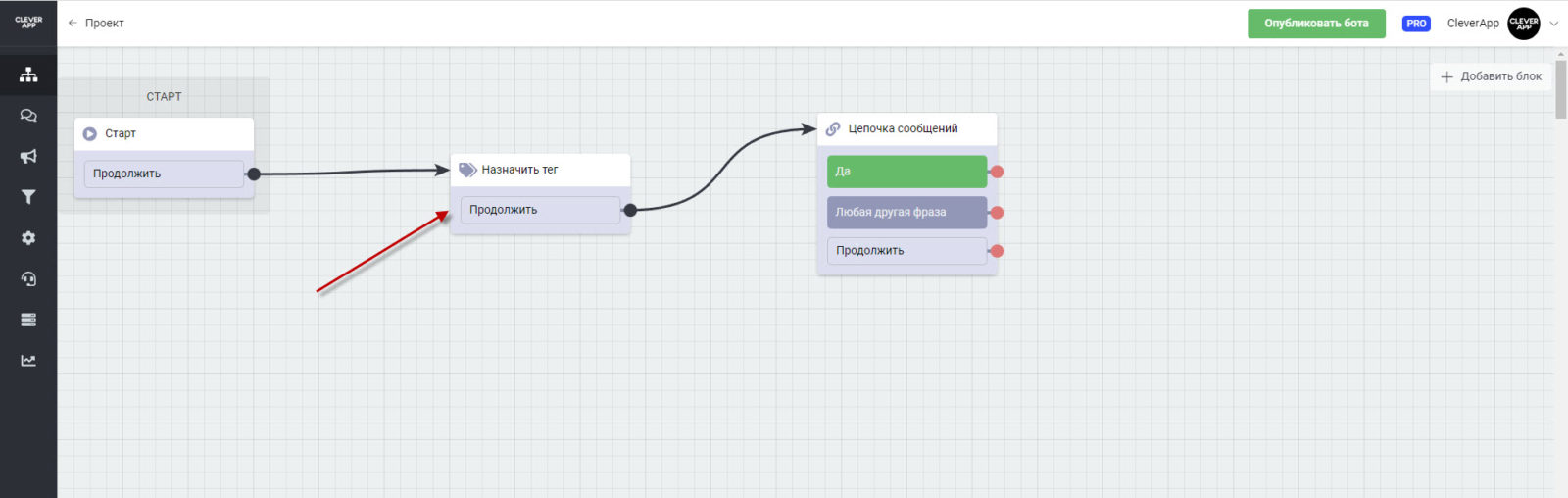
Task: Open the broadcasts megaphone icon
Action: (x=28, y=157)
